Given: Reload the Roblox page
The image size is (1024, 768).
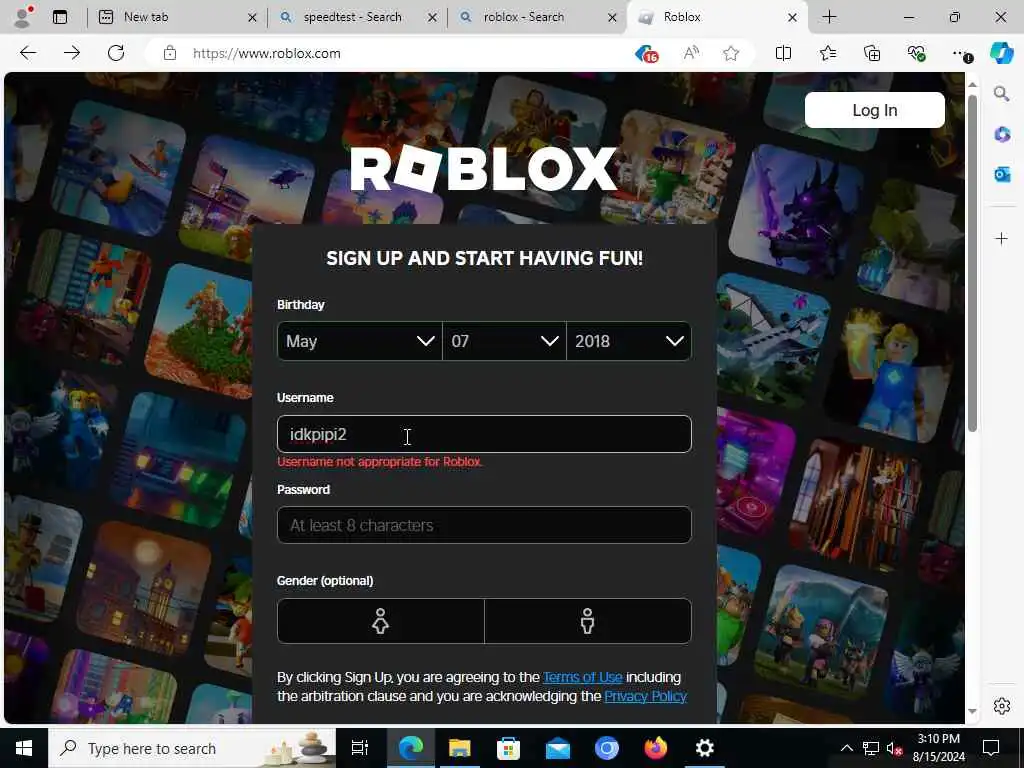Looking at the screenshot, I should (x=116, y=53).
